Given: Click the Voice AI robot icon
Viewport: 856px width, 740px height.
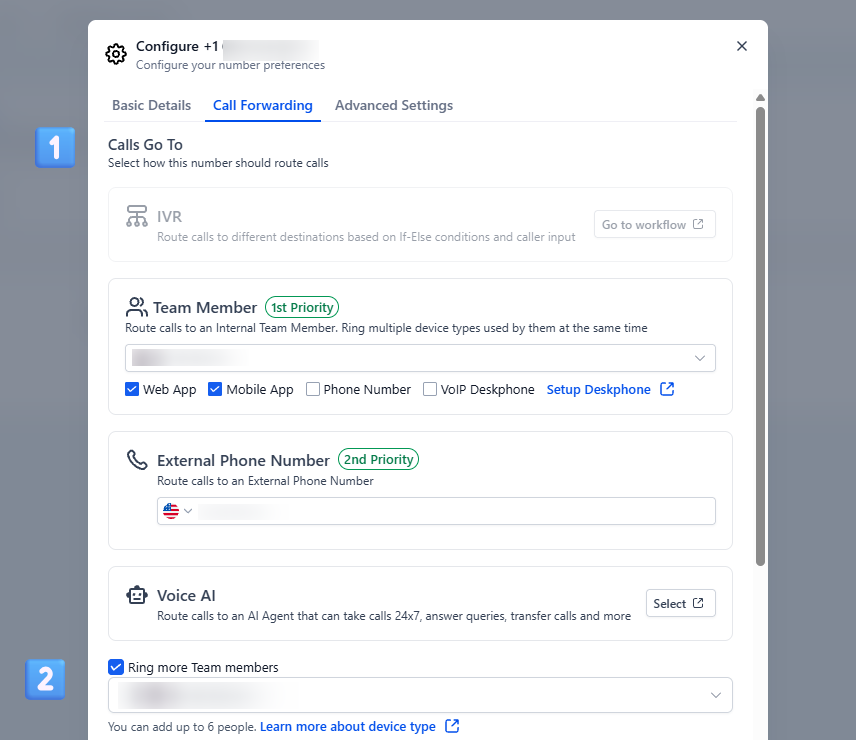Looking at the screenshot, I should pyautogui.click(x=136, y=595).
